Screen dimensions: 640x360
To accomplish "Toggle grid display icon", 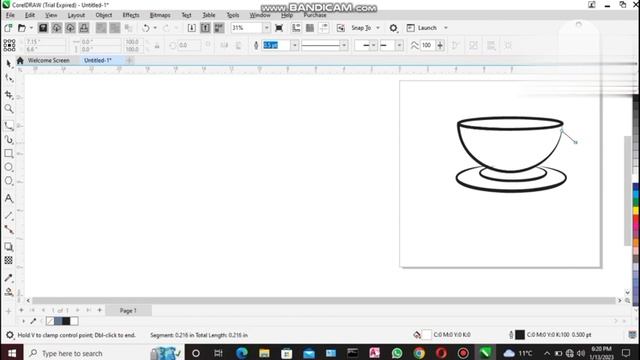I will 310,28.
